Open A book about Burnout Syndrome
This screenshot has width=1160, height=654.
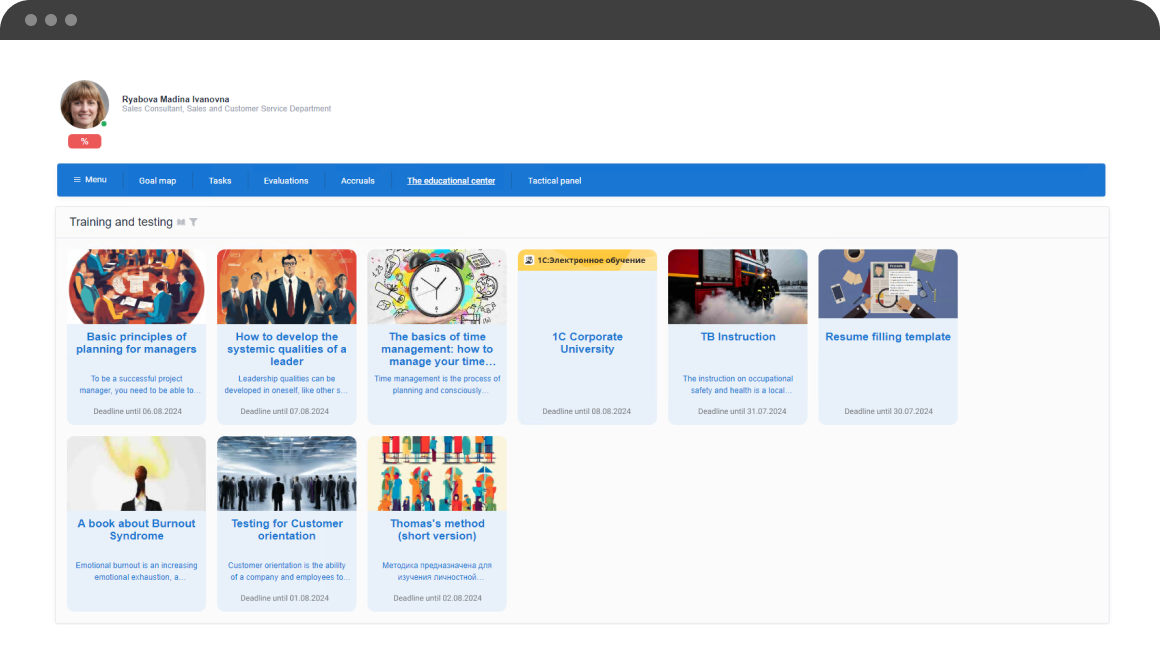pos(136,529)
